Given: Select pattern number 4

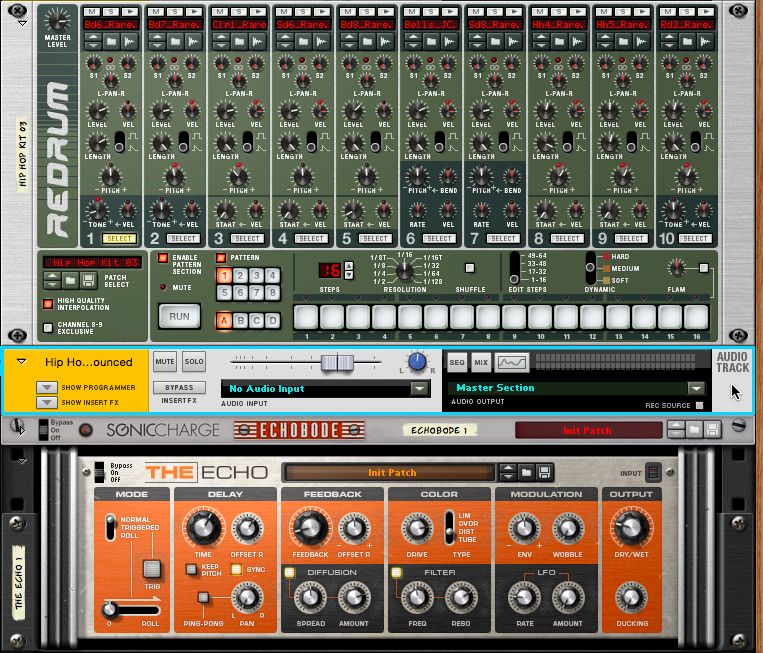Looking at the screenshot, I should tap(272, 276).
